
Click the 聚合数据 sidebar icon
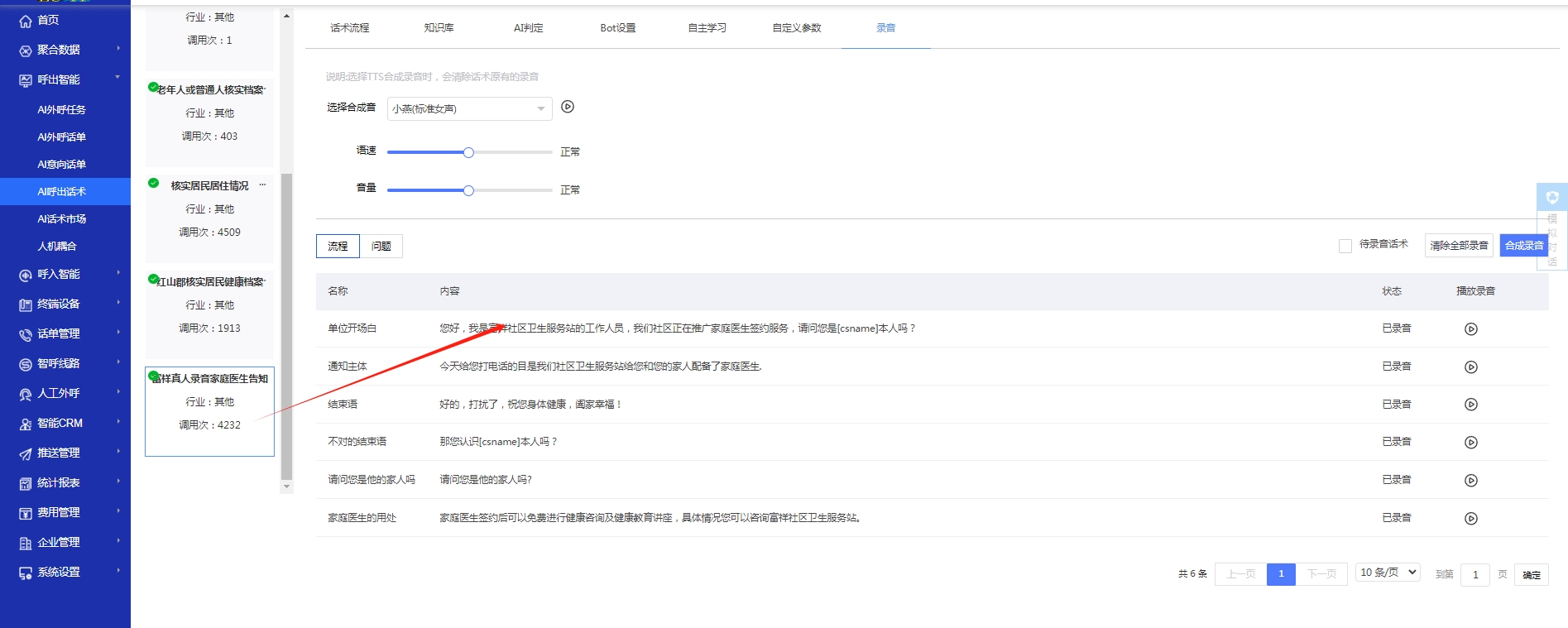click(x=26, y=50)
